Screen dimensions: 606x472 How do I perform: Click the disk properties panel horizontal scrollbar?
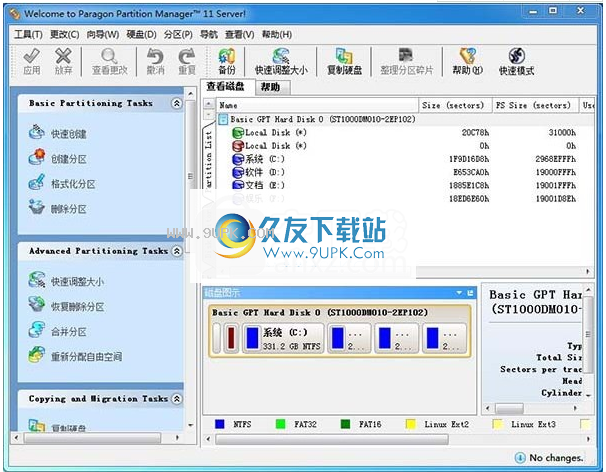[509, 408]
